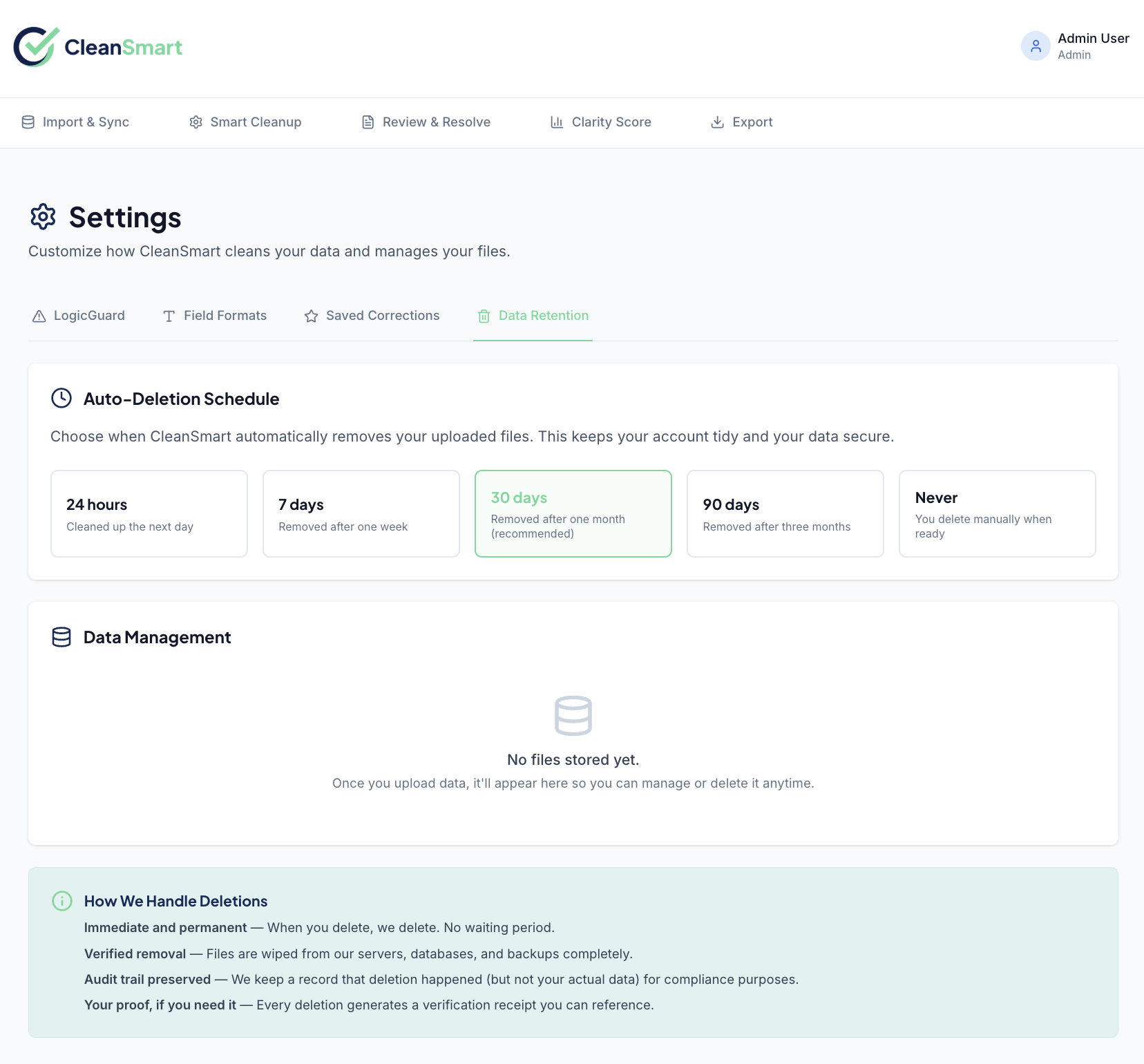Open the Import & Sync nav item

click(x=75, y=122)
